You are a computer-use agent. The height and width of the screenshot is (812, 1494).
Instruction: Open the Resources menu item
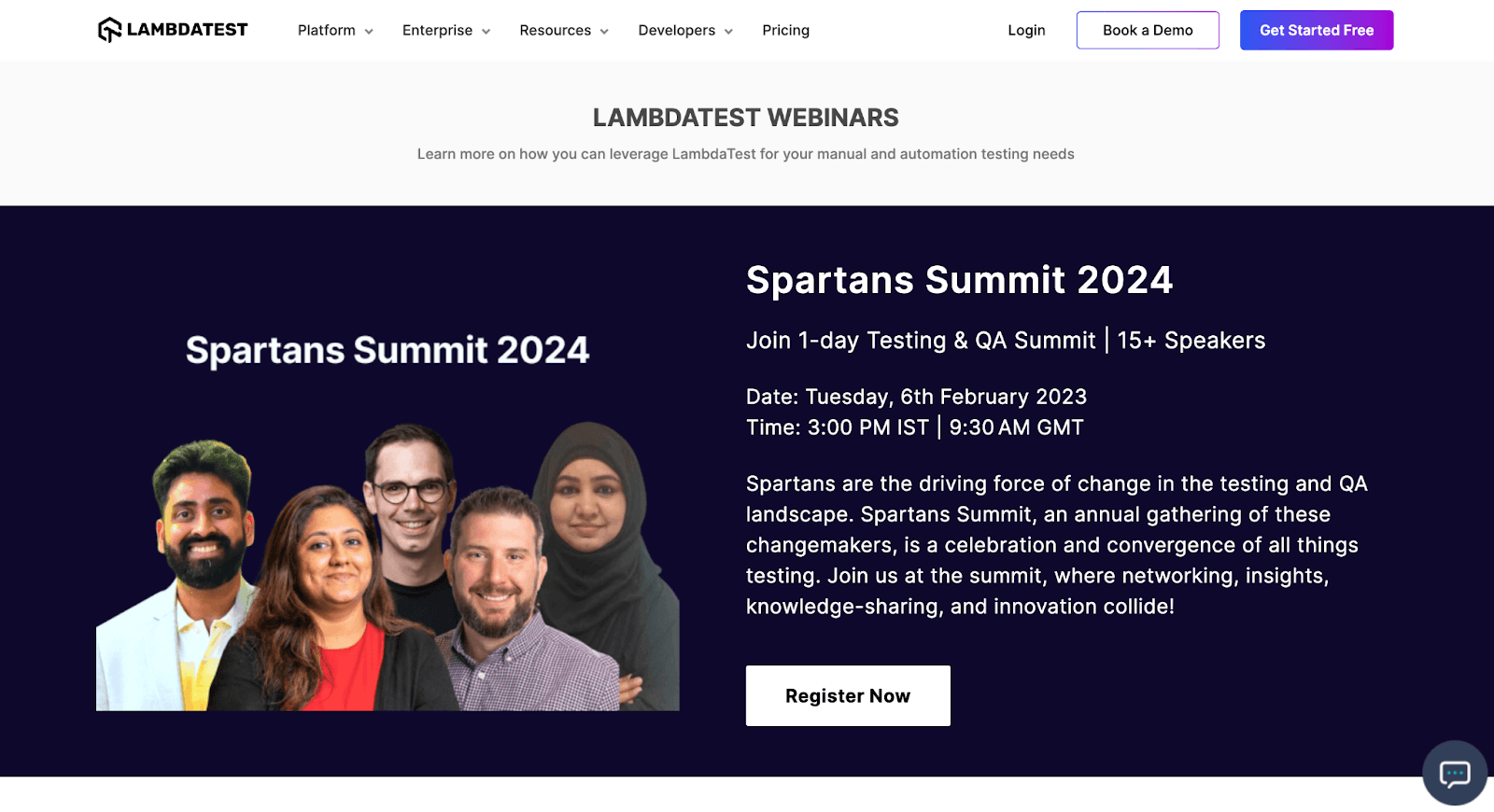coord(555,31)
